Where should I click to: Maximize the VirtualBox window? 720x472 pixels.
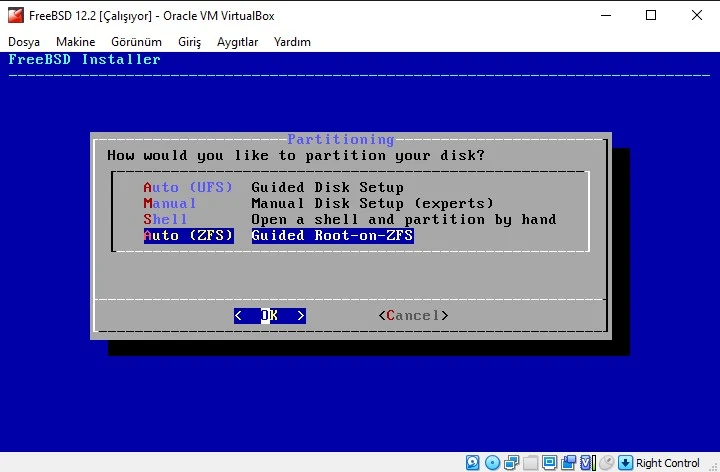click(651, 15)
